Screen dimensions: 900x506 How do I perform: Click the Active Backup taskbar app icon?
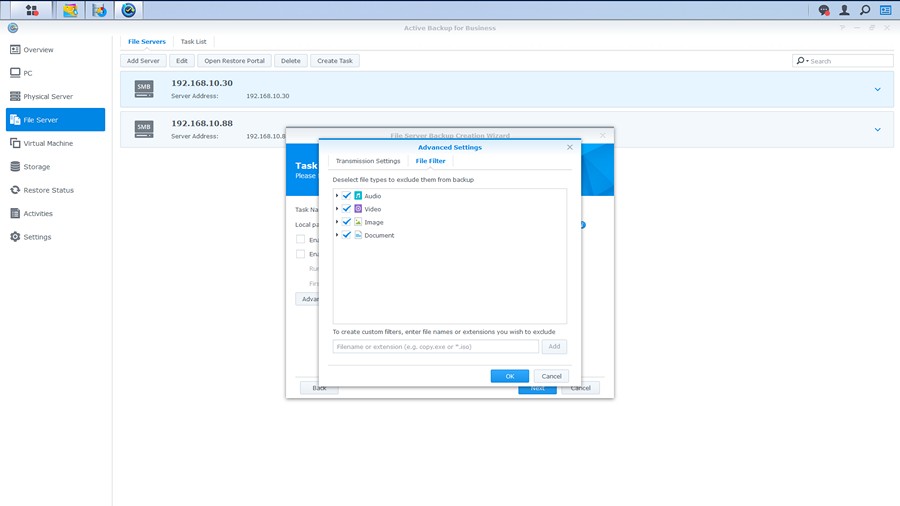[128, 10]
